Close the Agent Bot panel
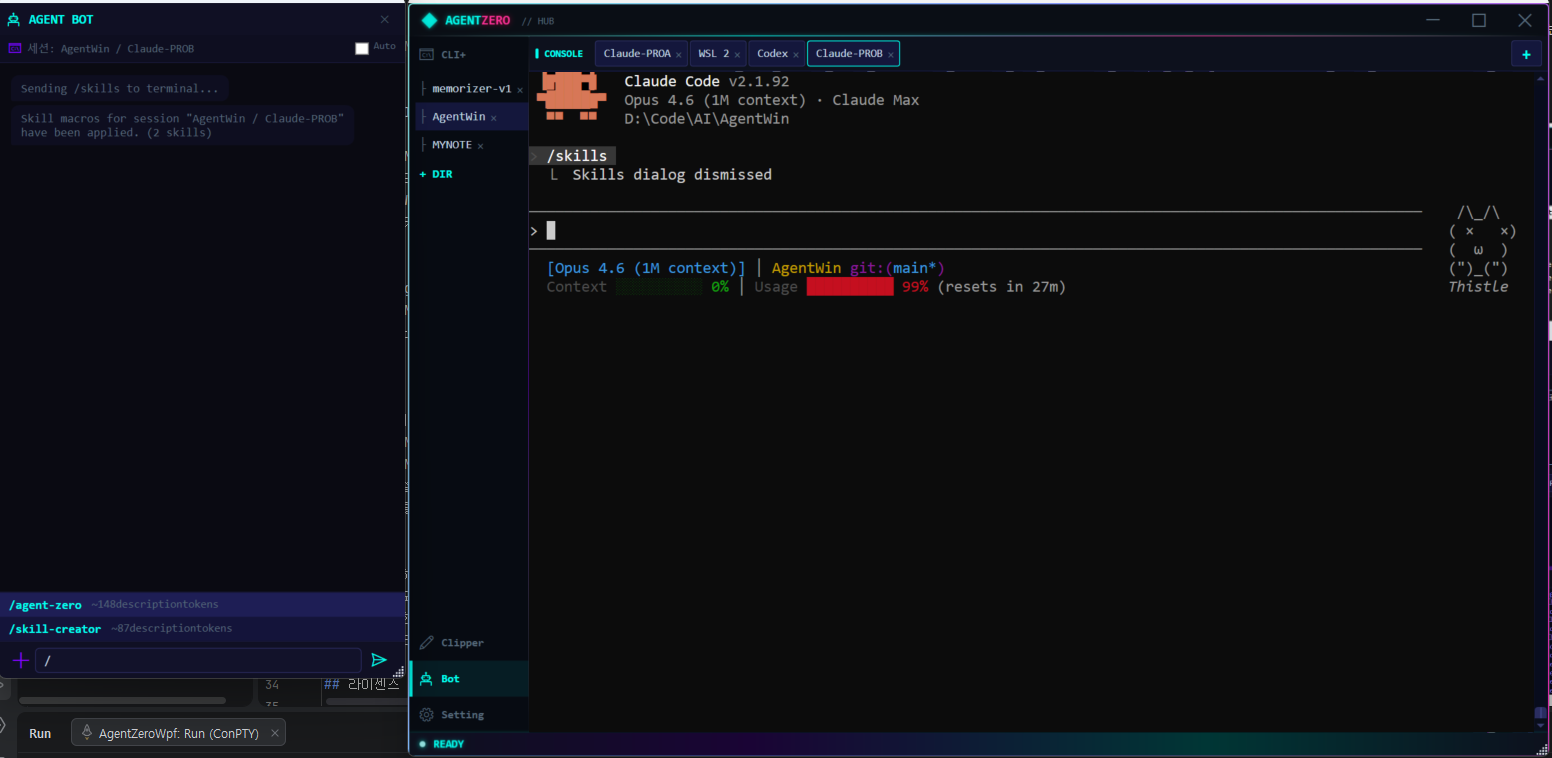1552x758 pixels. click(385, 20)
